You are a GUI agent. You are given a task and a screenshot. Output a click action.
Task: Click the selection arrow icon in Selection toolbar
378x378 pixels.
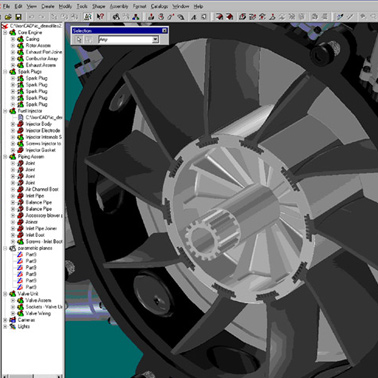[79, 40]
